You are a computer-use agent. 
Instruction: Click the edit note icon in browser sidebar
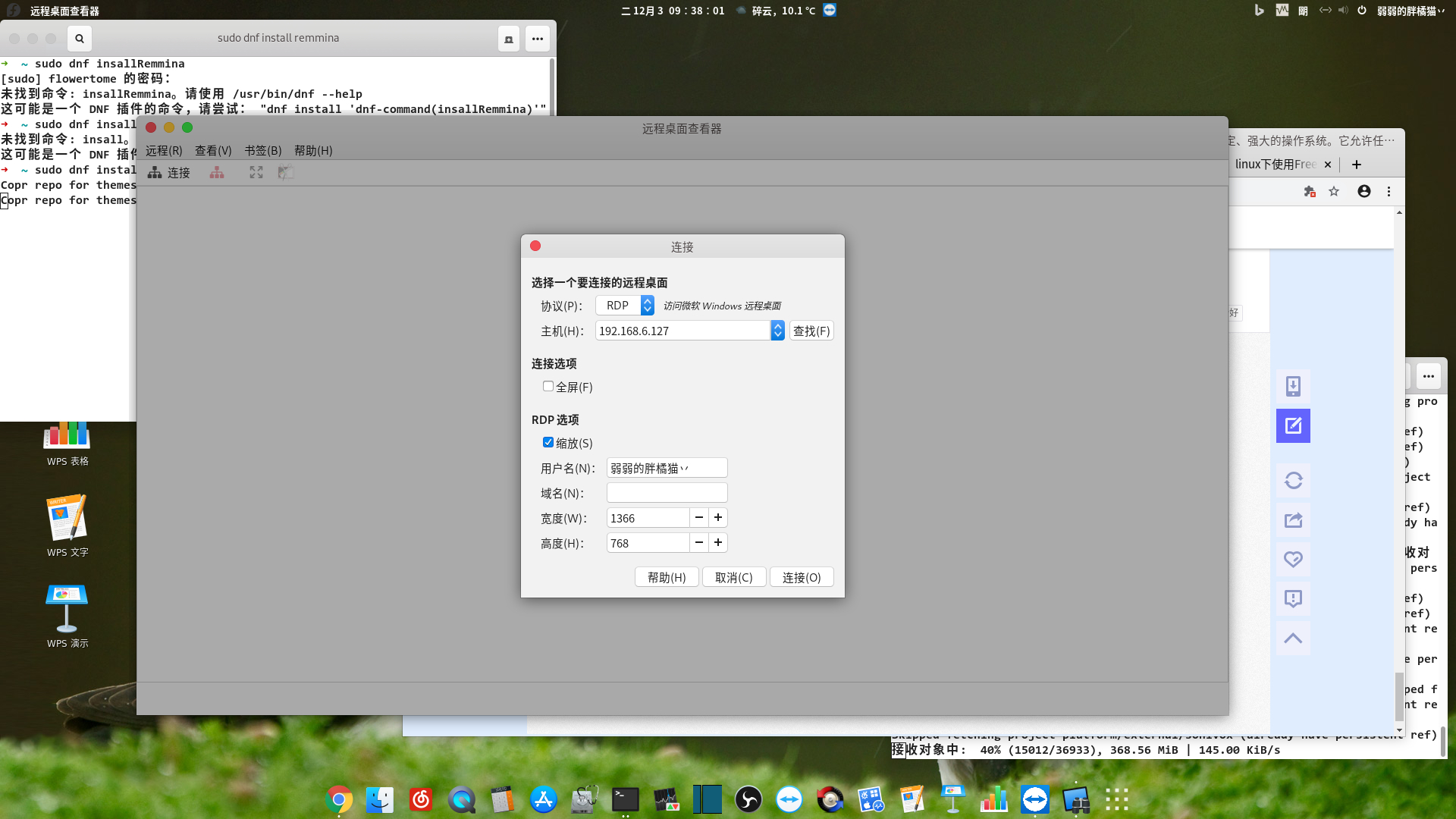(1293, 425)
